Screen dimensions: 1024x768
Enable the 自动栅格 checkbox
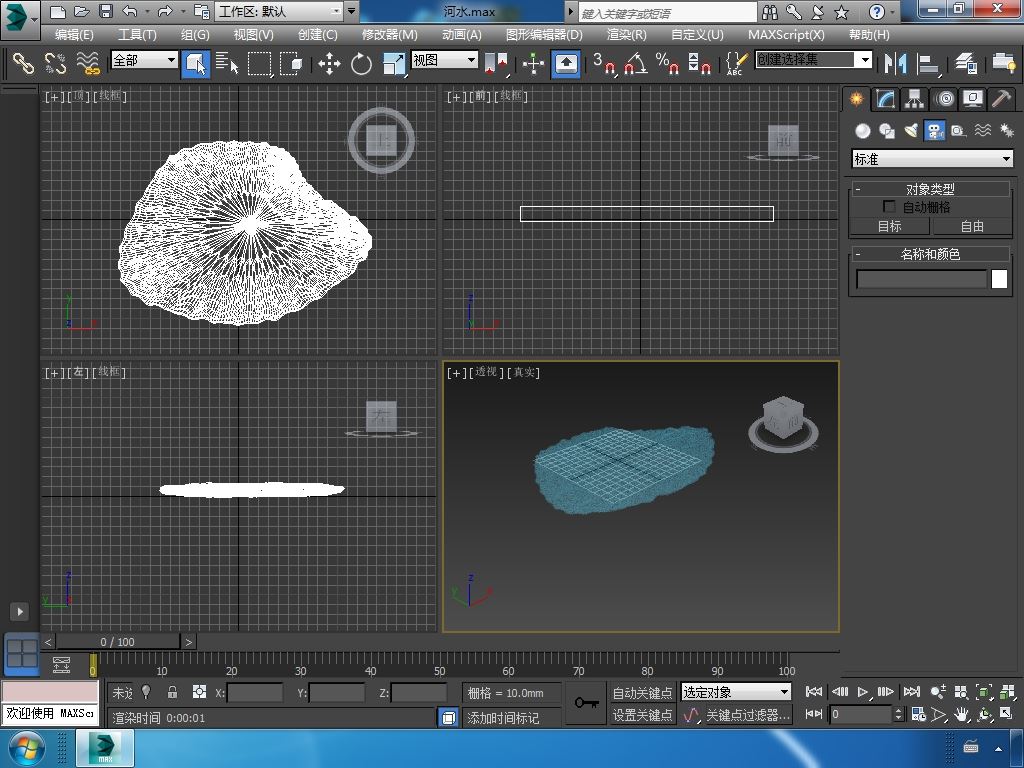pyautogui.click(x=889, y=207)
